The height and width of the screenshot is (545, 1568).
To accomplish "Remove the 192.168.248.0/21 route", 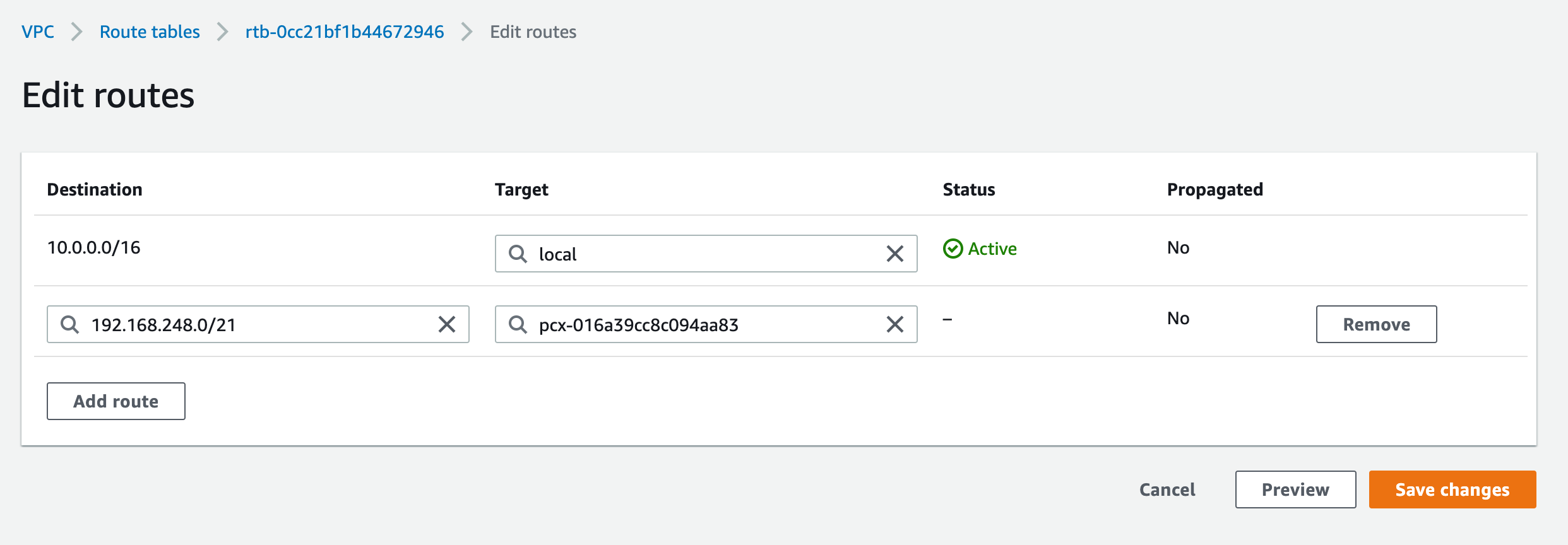I will coord(1376,324).
